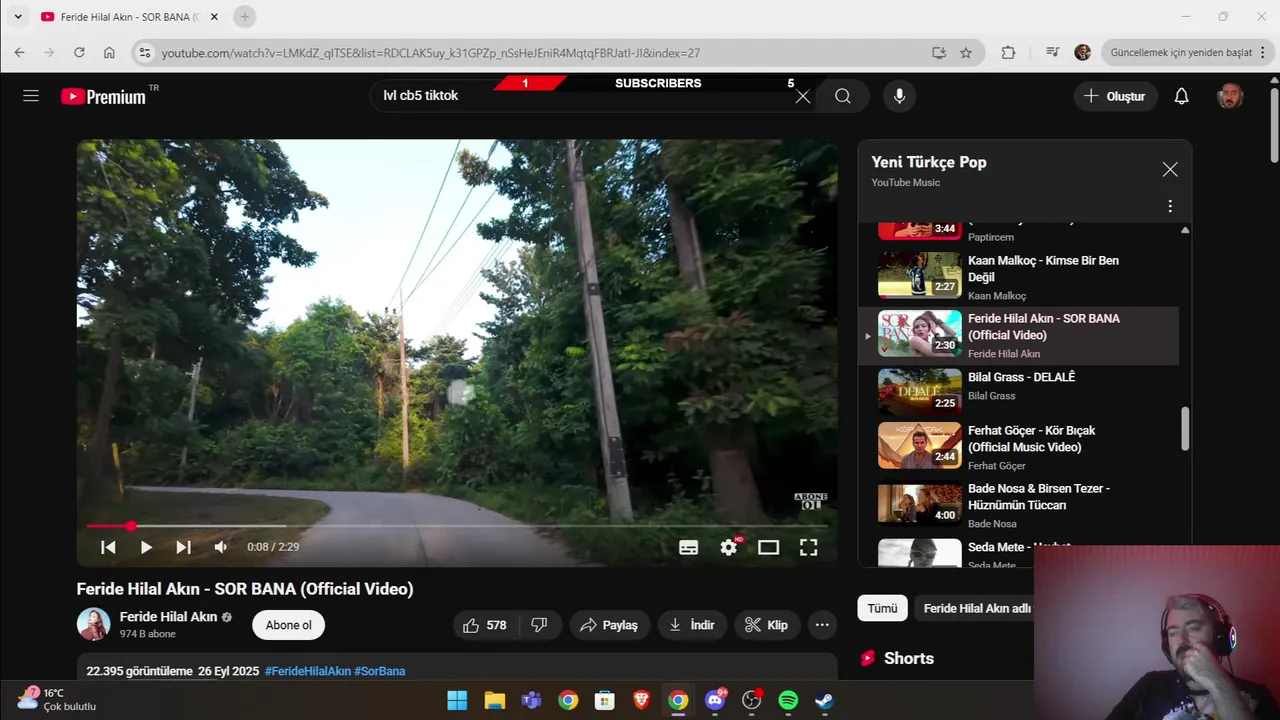1280x720 pixels.
Task: Skip to previous video in player
Action: point(108,547)
